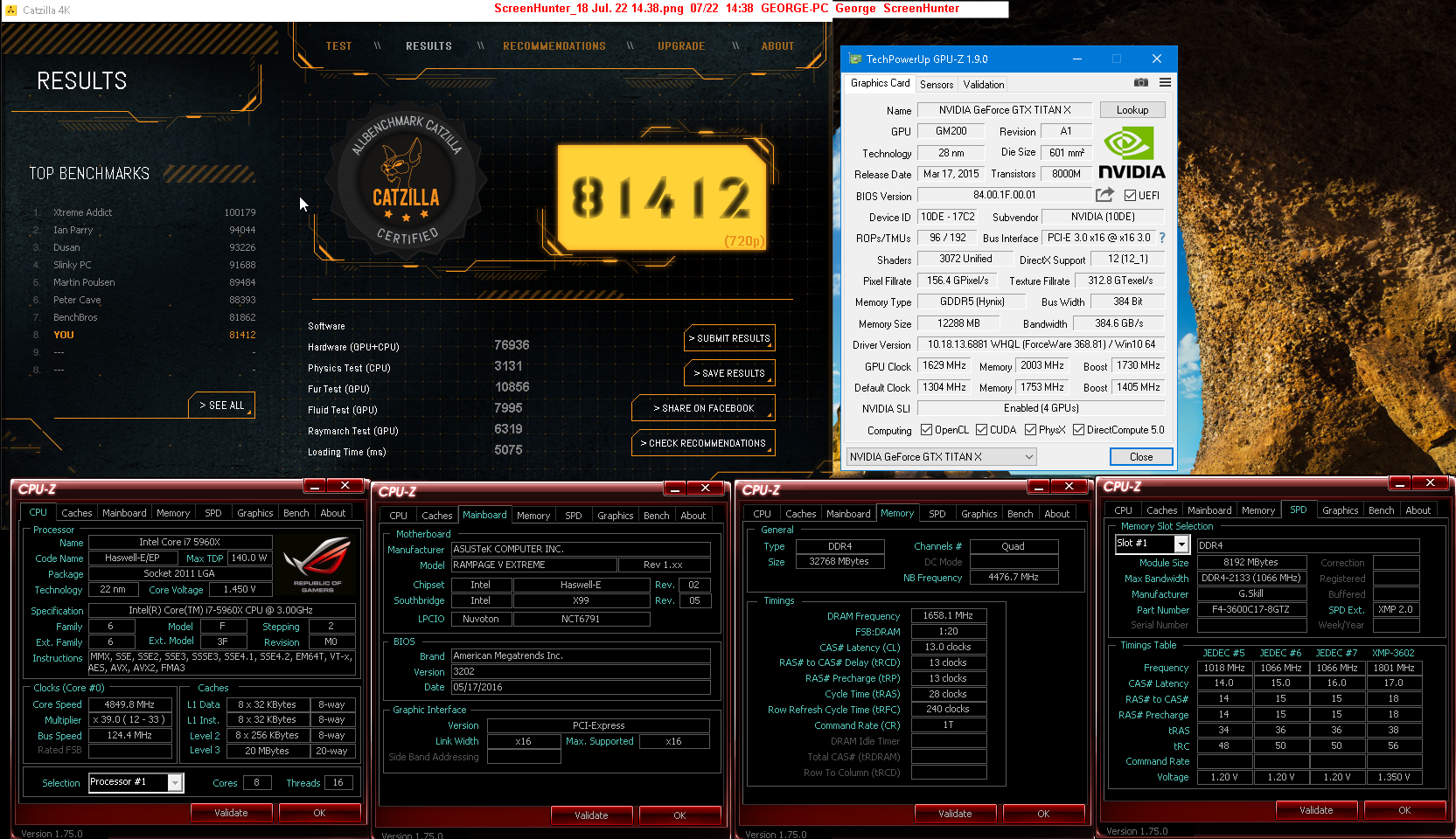The image size is (1456, 839).
Task: Click the Check Recommendations button
Action: tap(703, 443)
